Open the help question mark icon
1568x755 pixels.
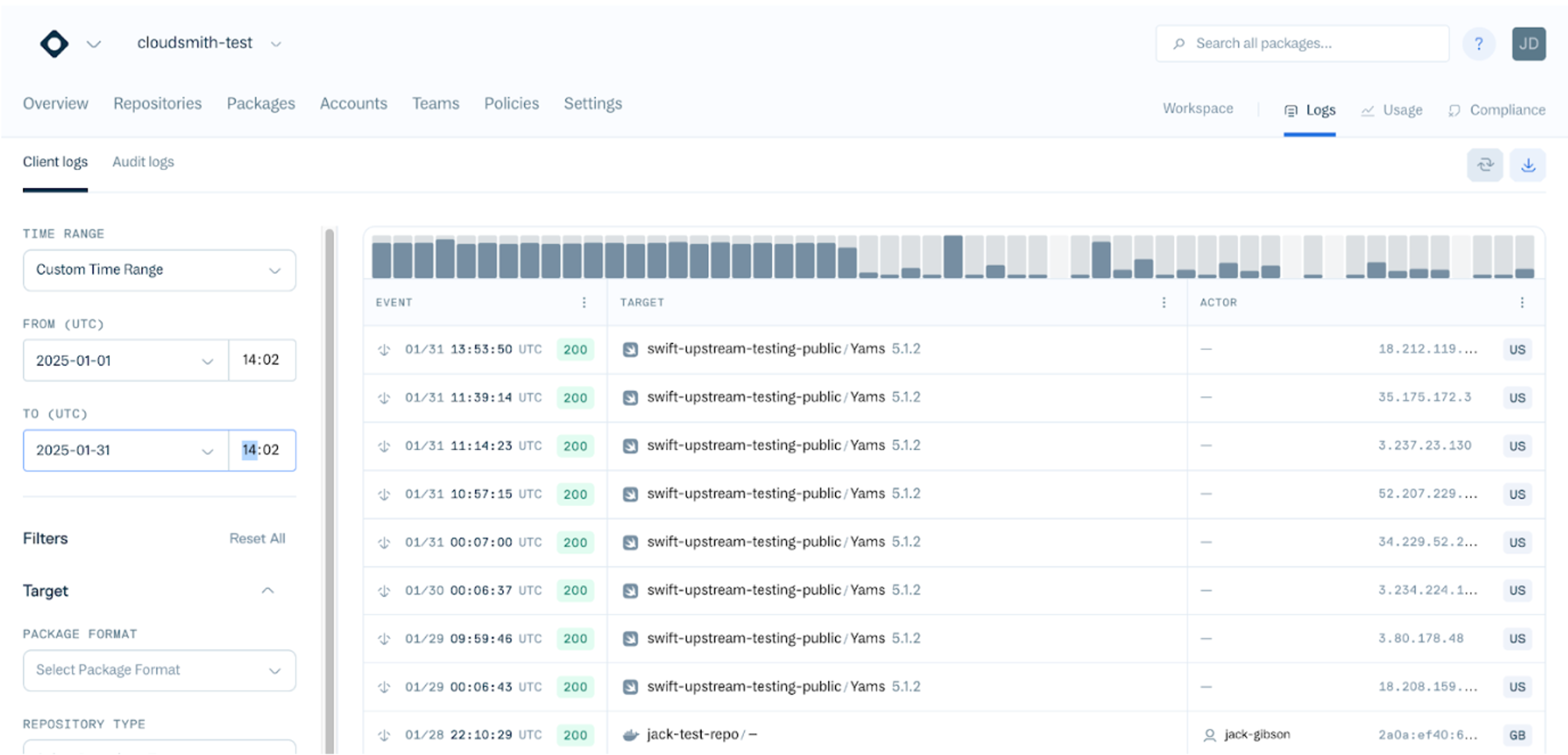click(1479, 44)
